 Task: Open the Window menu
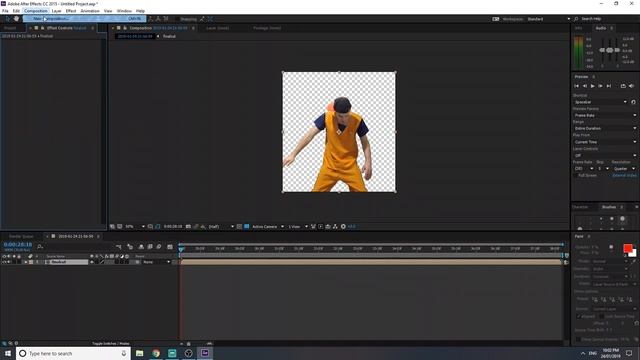[124, 11]
